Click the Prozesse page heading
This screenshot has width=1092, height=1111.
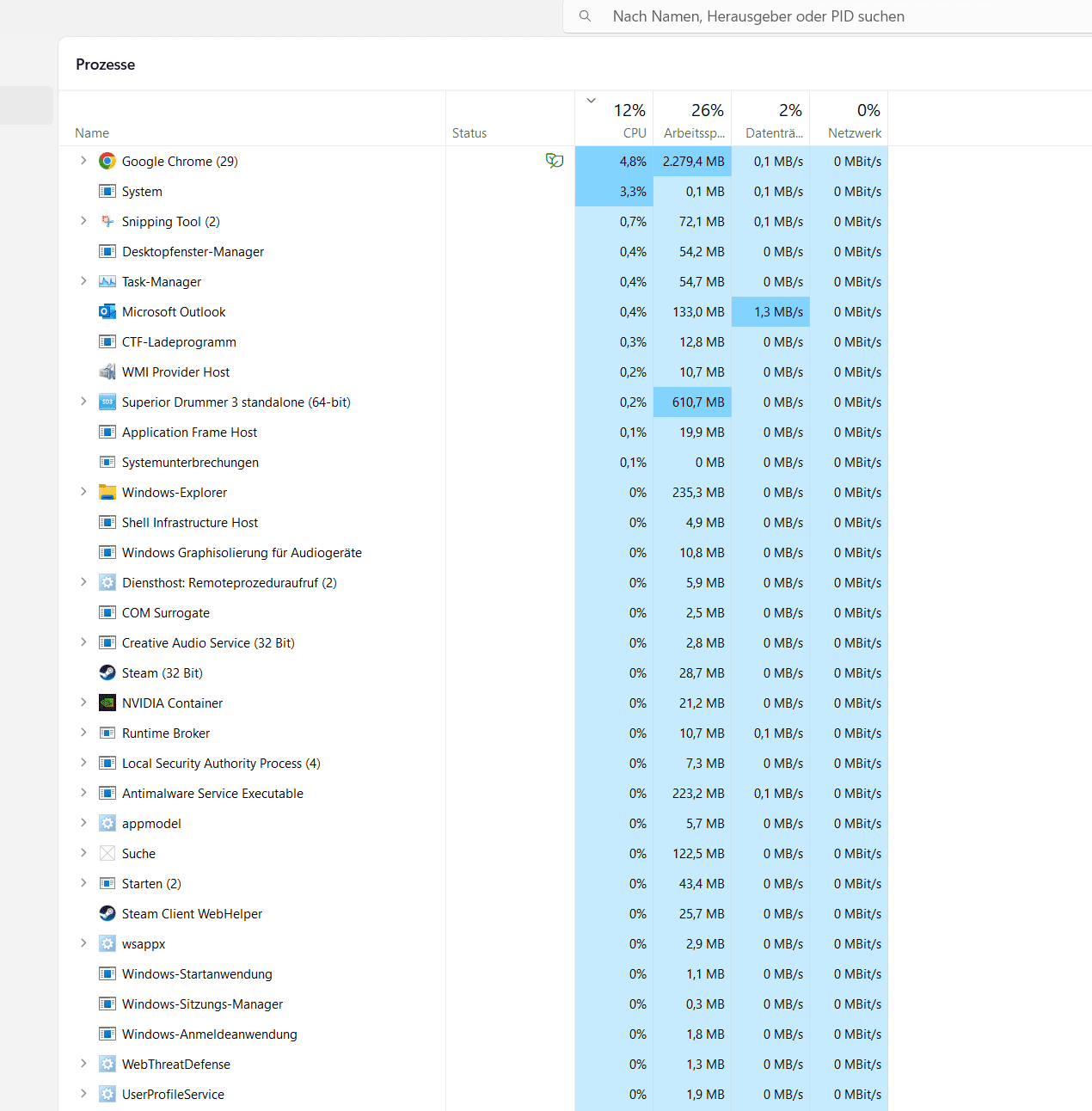click(x=105, y=64)
